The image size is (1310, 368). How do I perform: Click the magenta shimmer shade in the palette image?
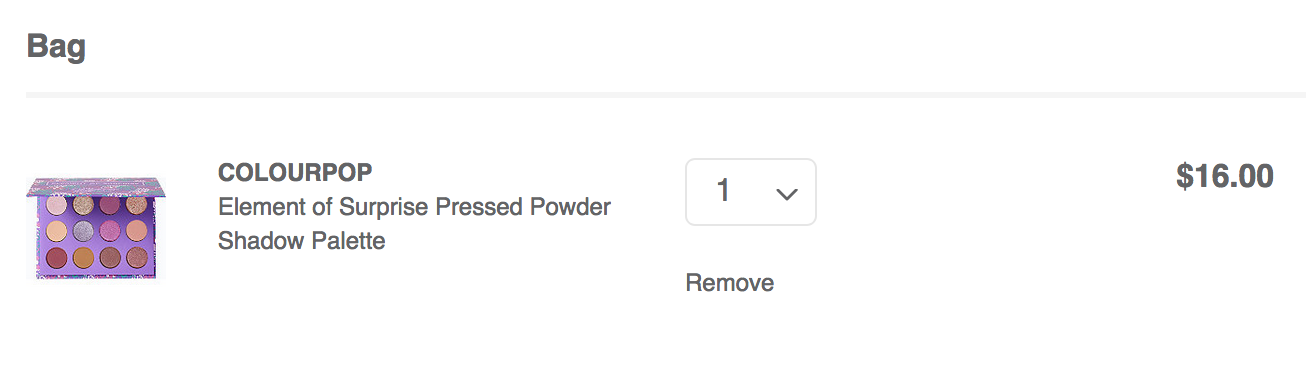[x=110, y=231]
